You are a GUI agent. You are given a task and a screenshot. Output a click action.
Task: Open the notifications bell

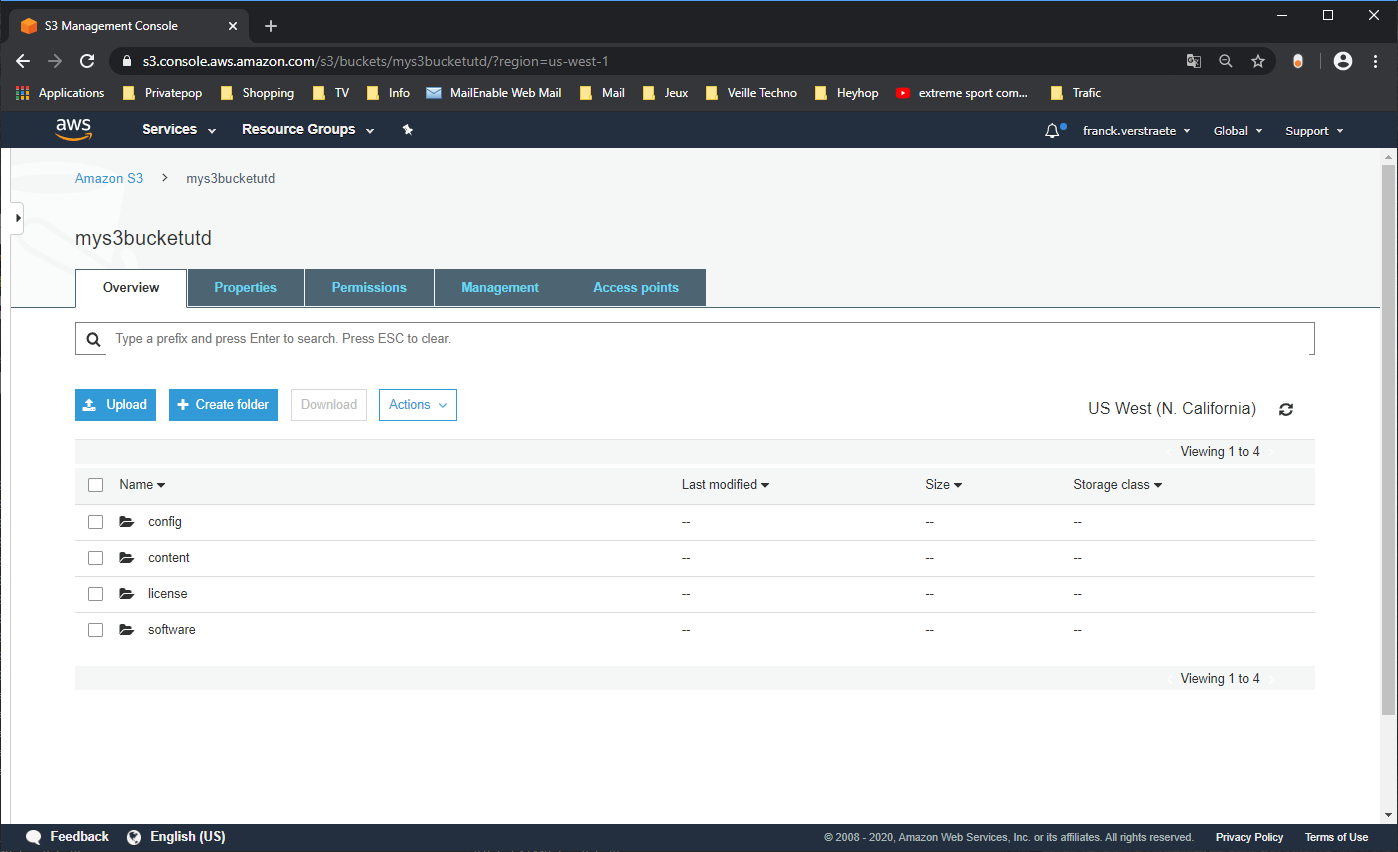tap(1052, 131)
